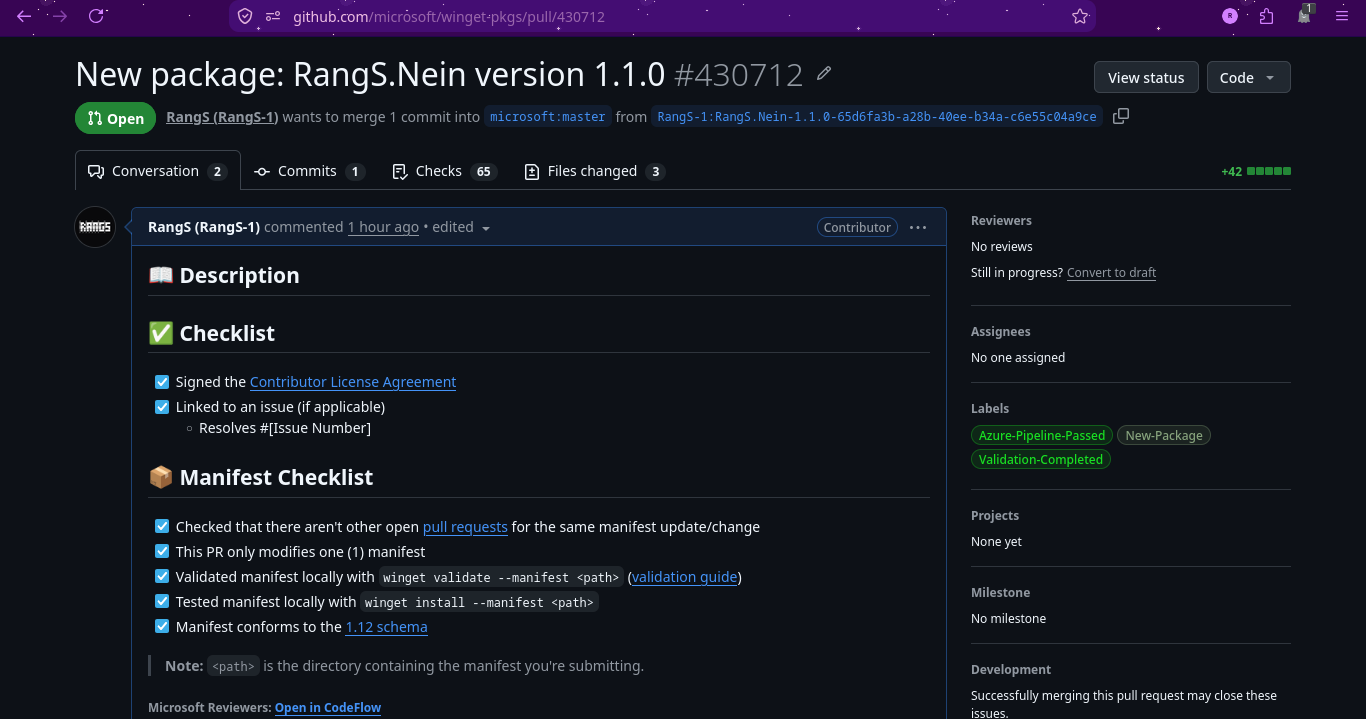Open the browser hamburger menu
This screenshot has height=719, width=1366.
(1342, 16)
